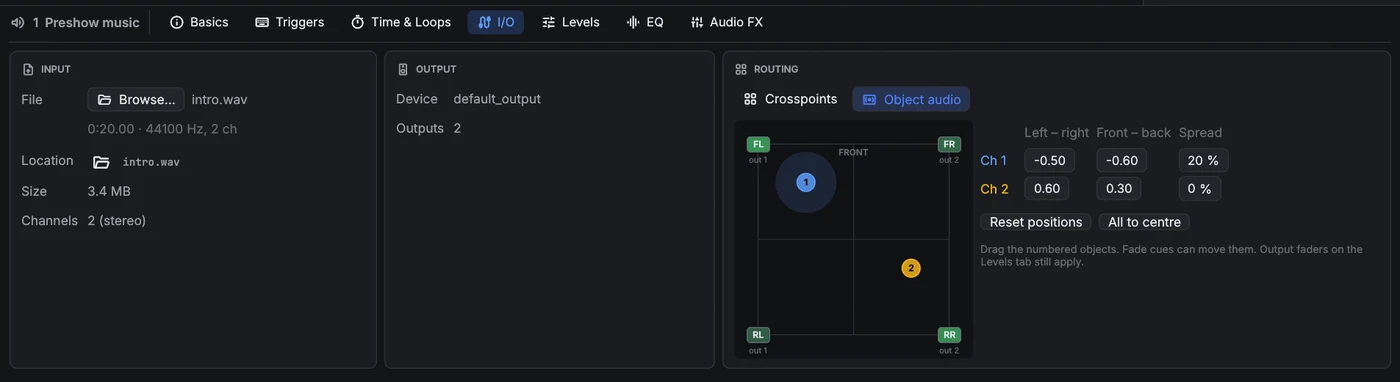Click the Ch 2 label
Viewport: 1400px width, 382px height.
(x=994, y=189)
